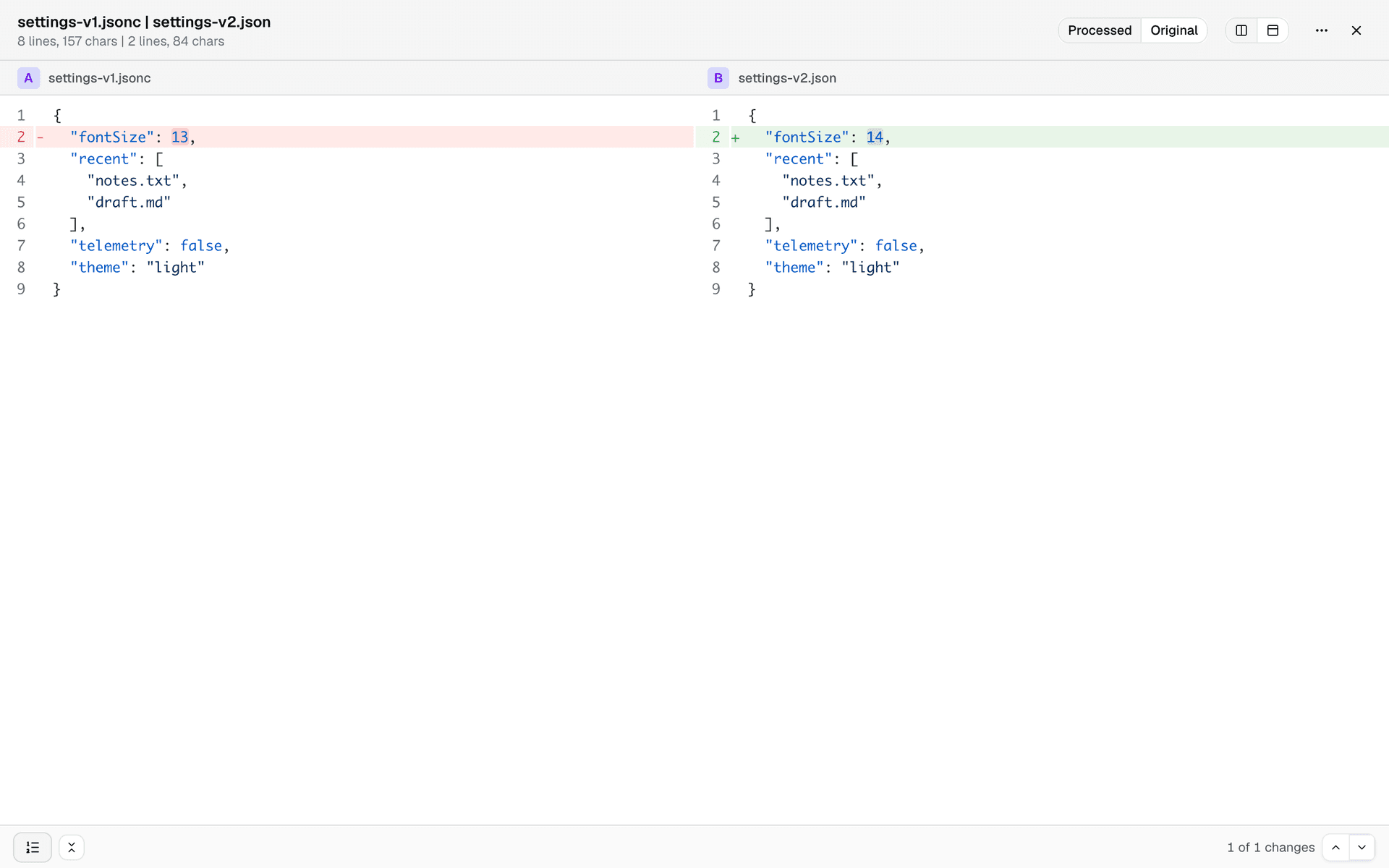This screenshot has width=1389, height=868.
Task: Click the B file badge
Action: pos(718,78)
